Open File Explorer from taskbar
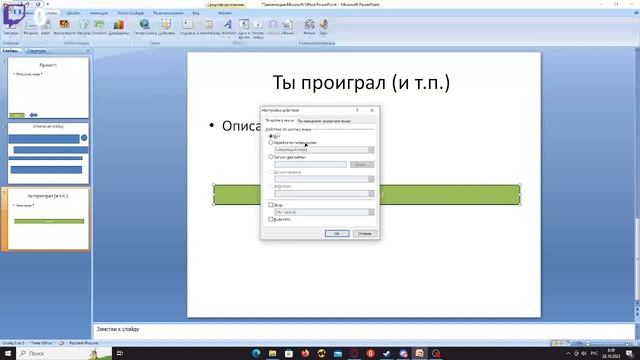Viewport: 640px width, 360px height. pyautogui.click(x=273, y=353)
